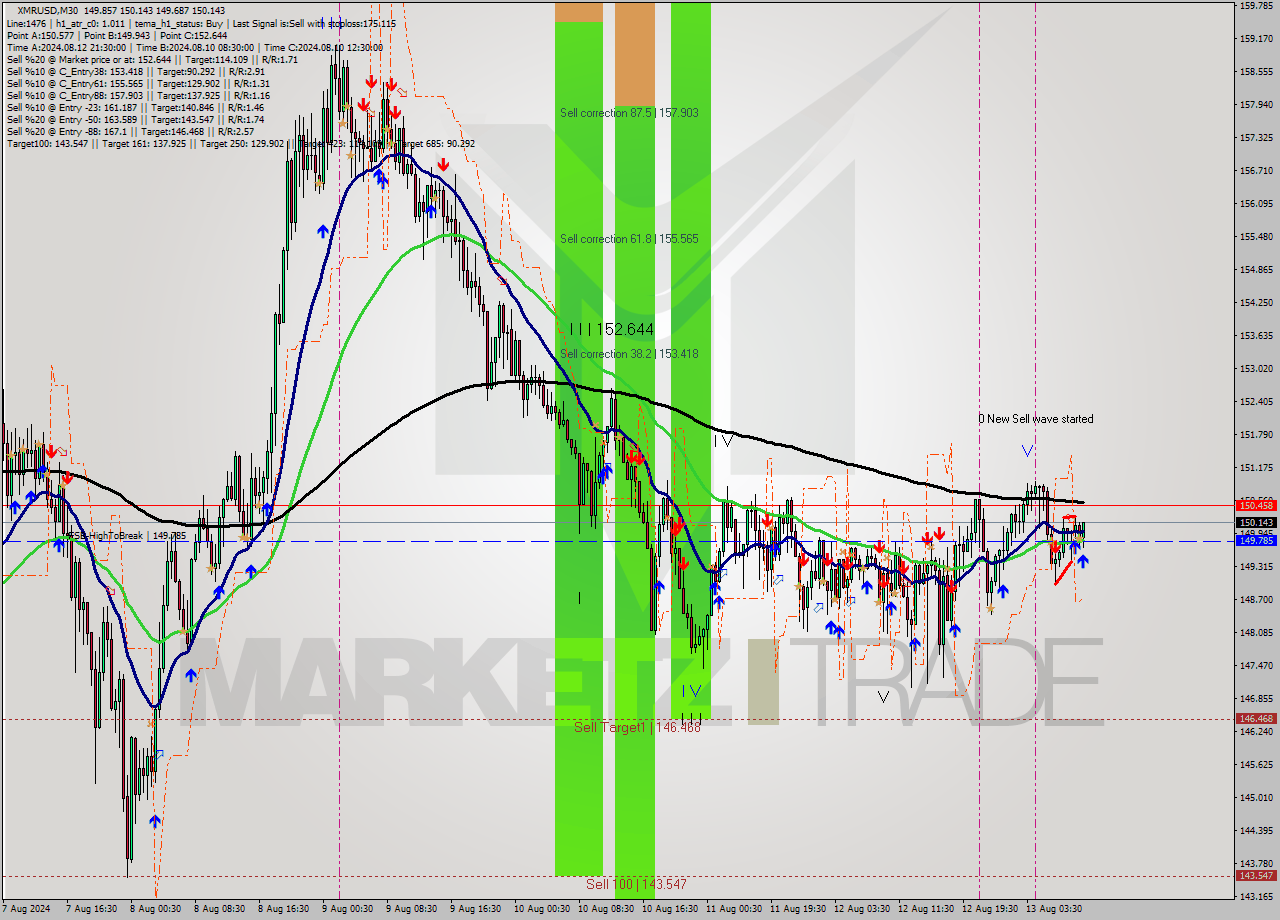Click the 147.470 price axis value
The width and height of the screenshot is (1280, 920).
[x=1255, y=665]
